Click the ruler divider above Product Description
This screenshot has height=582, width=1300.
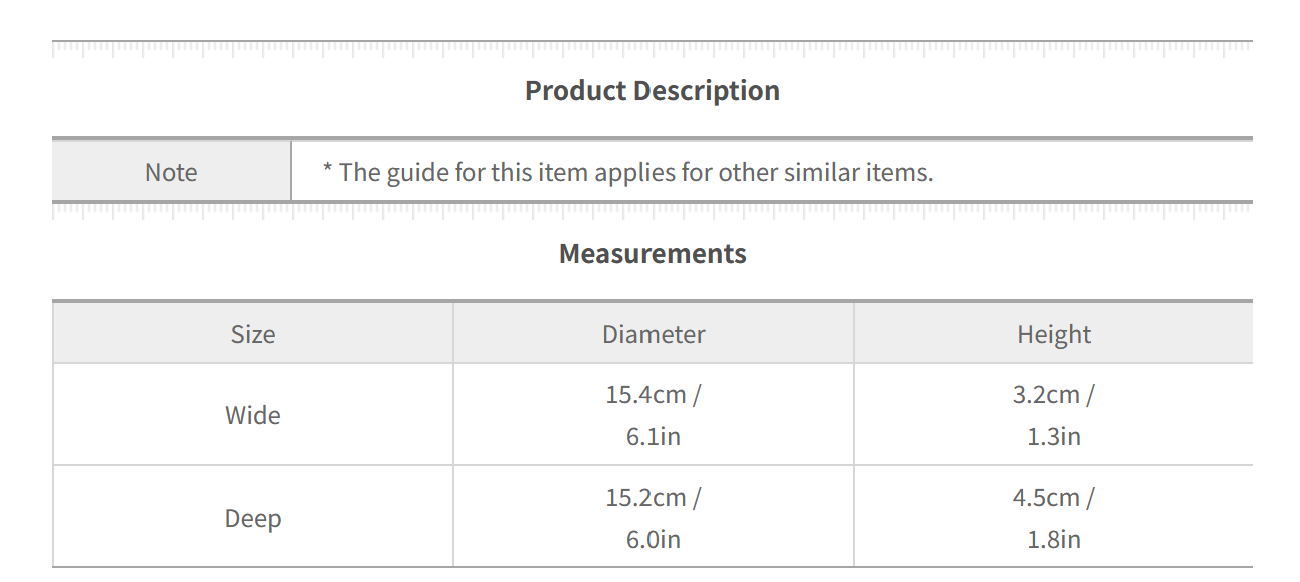(652, 47)
